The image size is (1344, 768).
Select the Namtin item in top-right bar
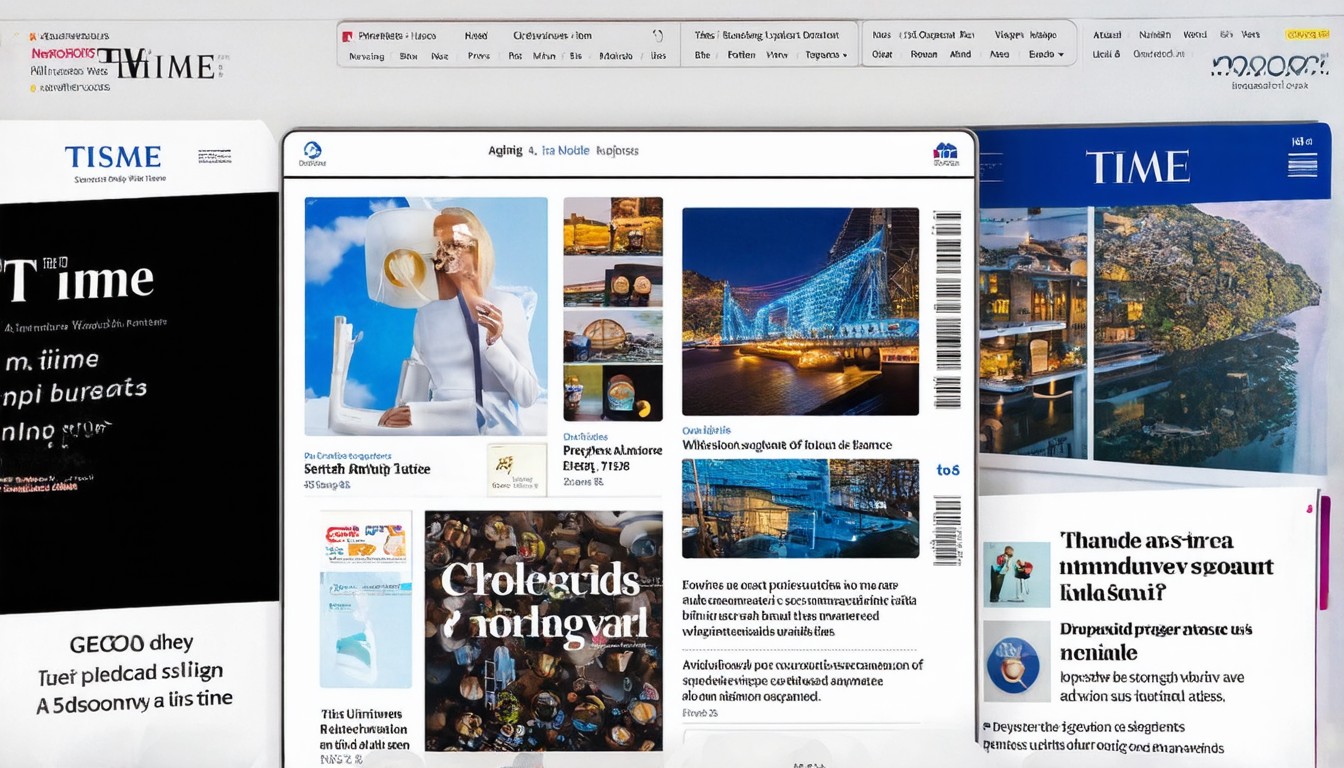point(1154,35)
